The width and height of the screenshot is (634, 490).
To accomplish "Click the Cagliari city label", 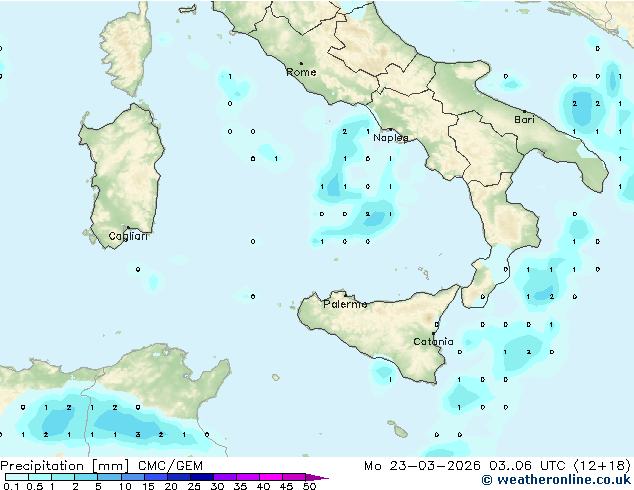I will [128, 236].
